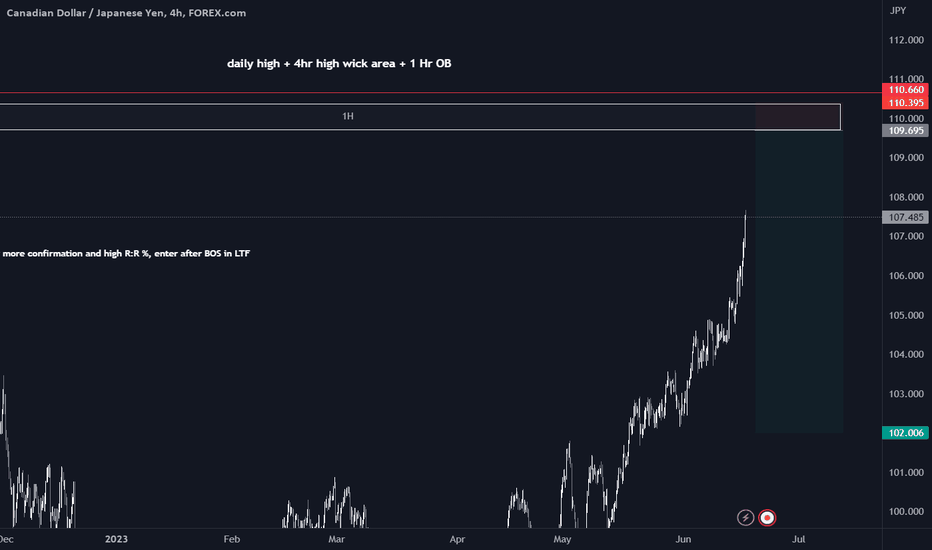Select the red horizontal line near 110.660

pos(441,93)
